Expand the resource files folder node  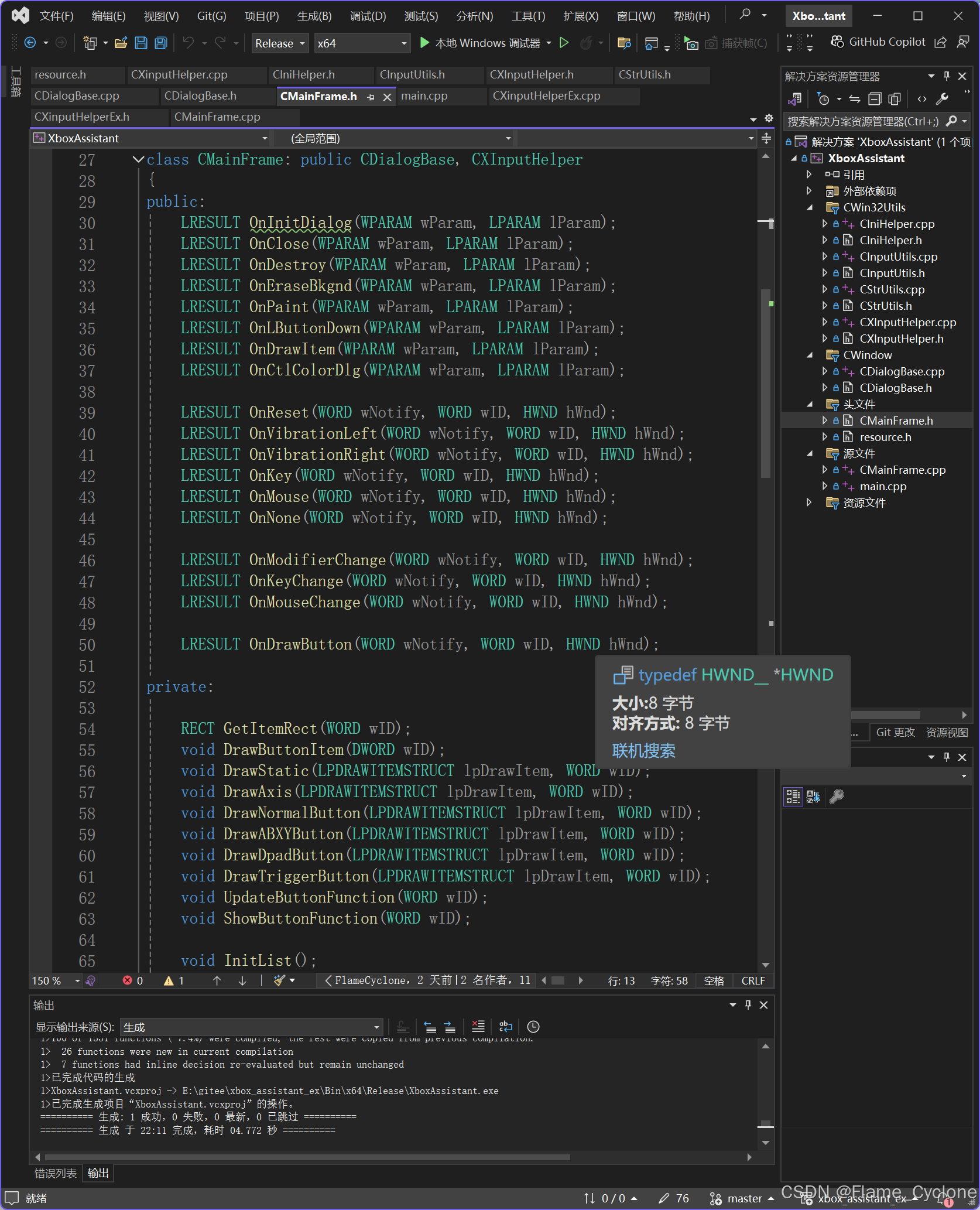tap(809, 503)
